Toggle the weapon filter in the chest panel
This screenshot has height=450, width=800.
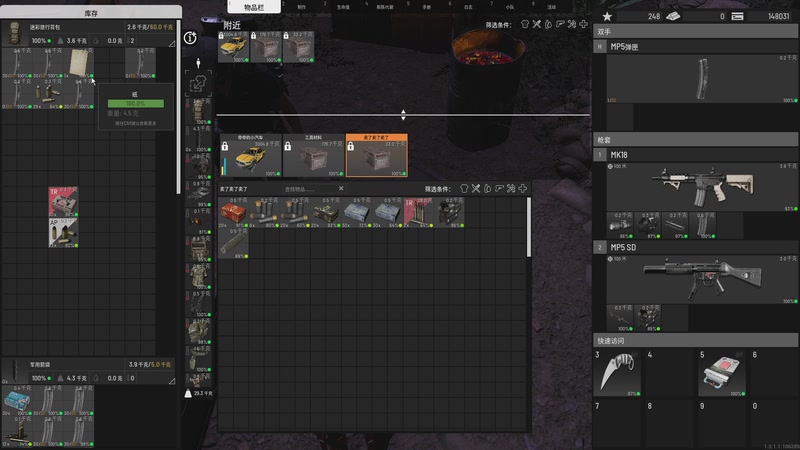point(499,188)
